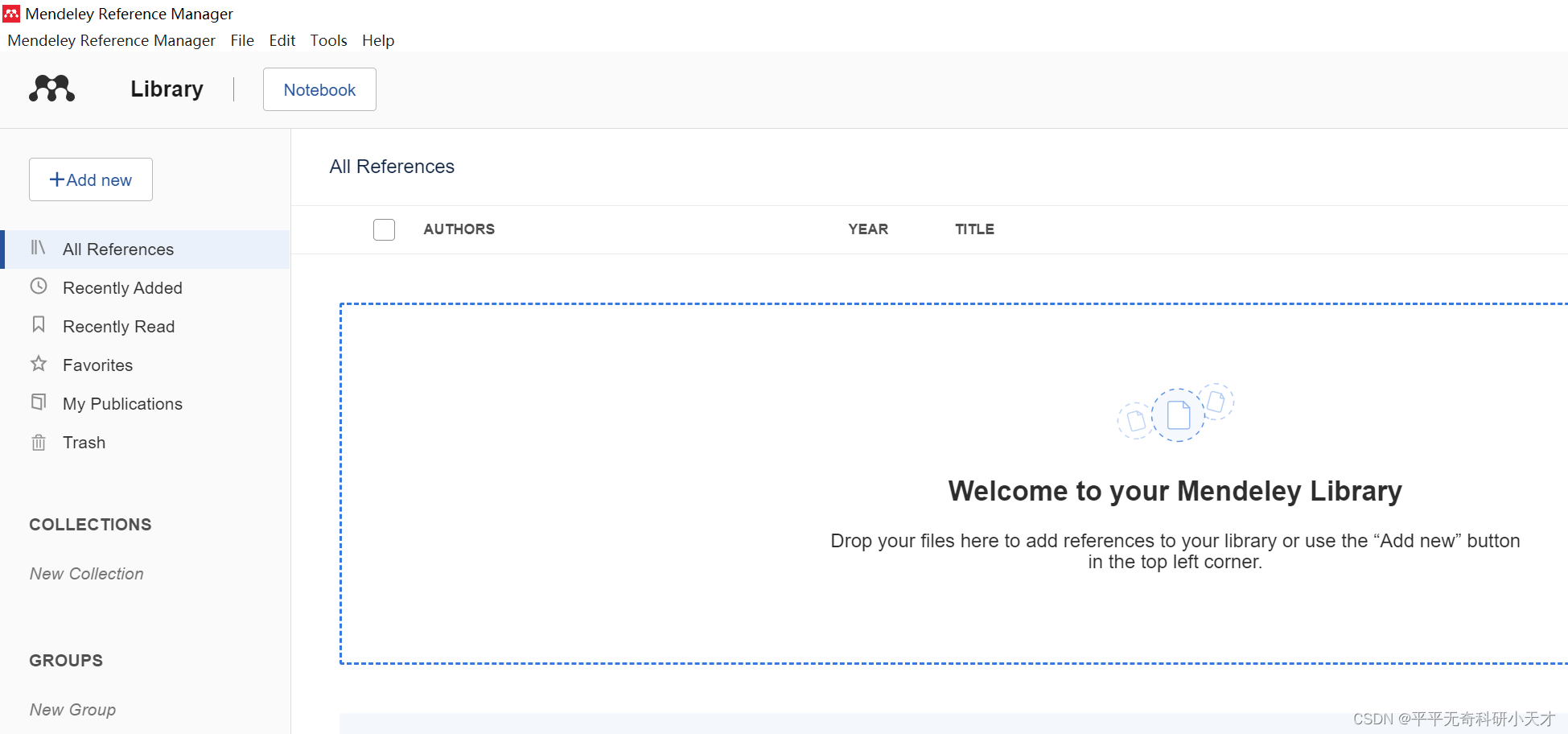Open the Edit menu
This screenshot has width=1568, height=734.
coord(282,40)
